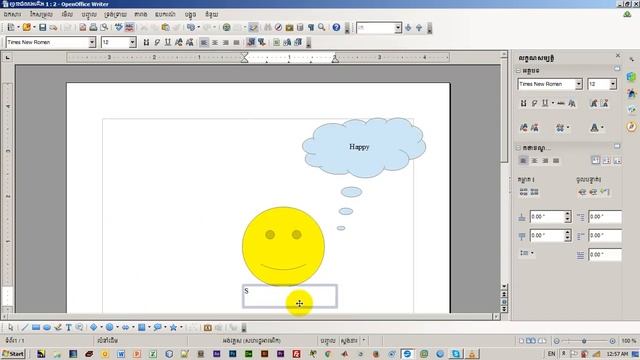Expand the Basic Shapes dropdown arrow
Viewport: 640px width, 360px height.
(x=101, y=327)
